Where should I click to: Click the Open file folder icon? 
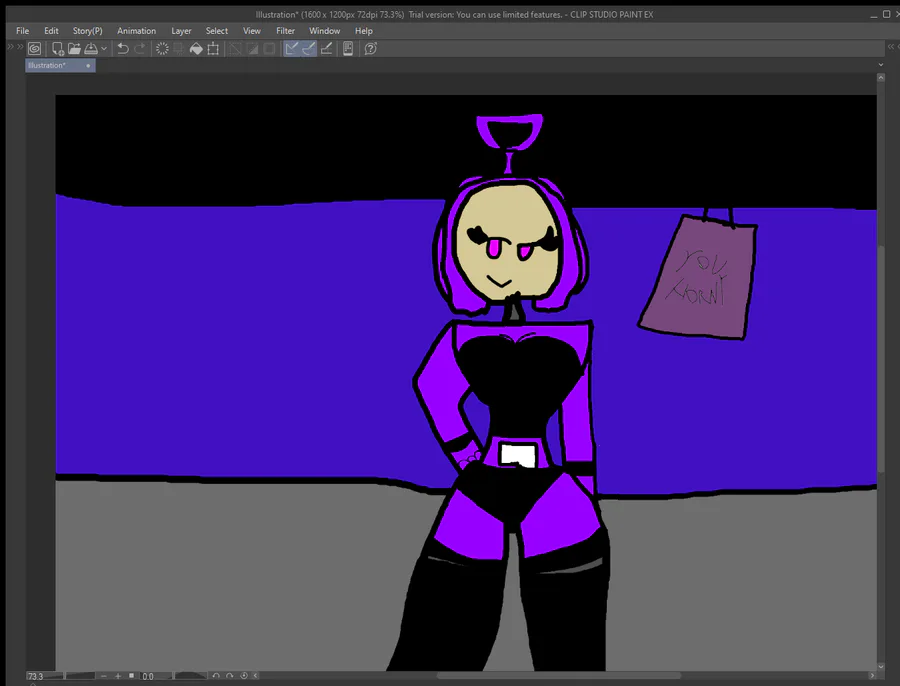[74, 49]
